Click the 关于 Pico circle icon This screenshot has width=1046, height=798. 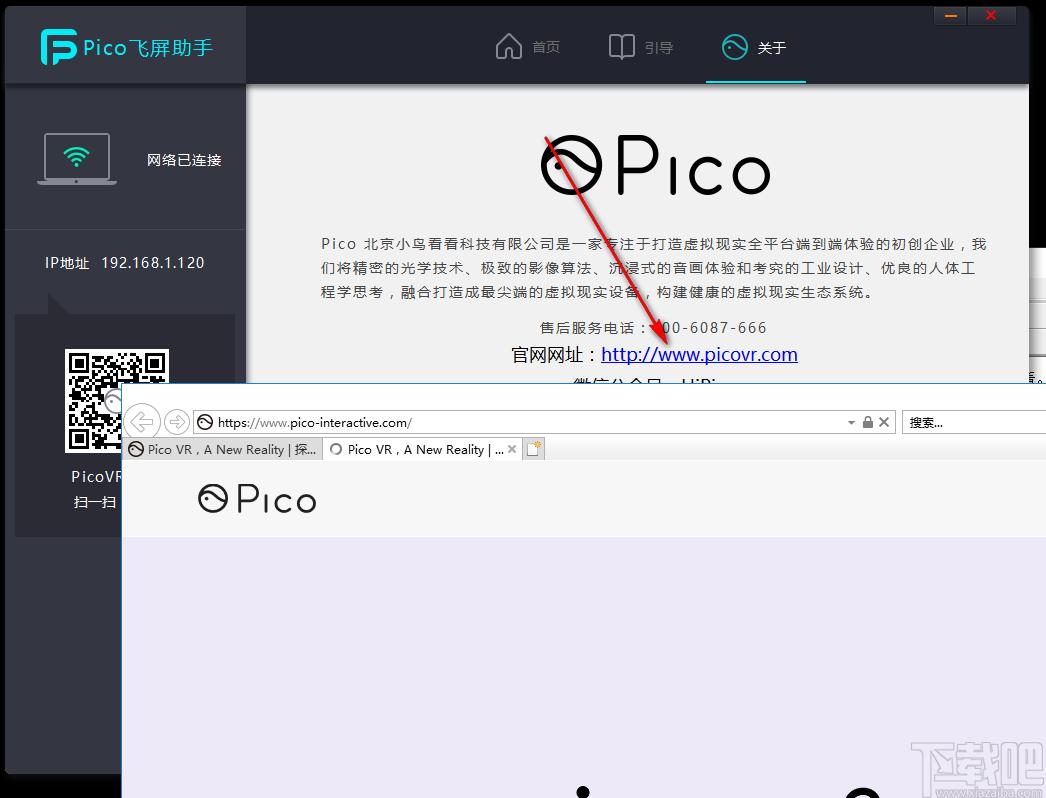tap(735, 46)
